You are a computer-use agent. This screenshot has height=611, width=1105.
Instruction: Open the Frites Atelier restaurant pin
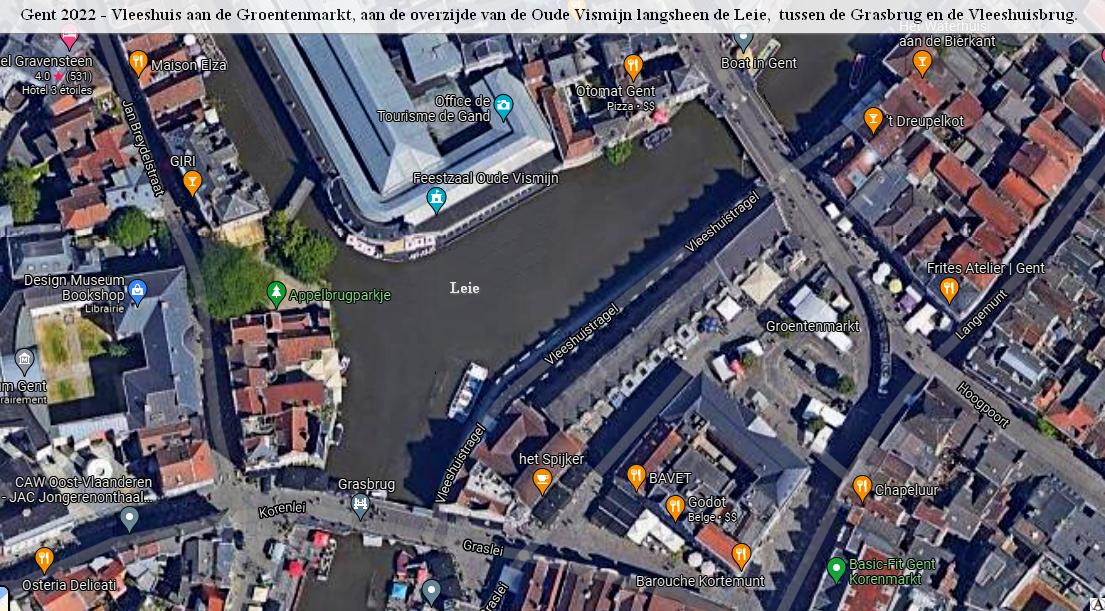[949, 289]
